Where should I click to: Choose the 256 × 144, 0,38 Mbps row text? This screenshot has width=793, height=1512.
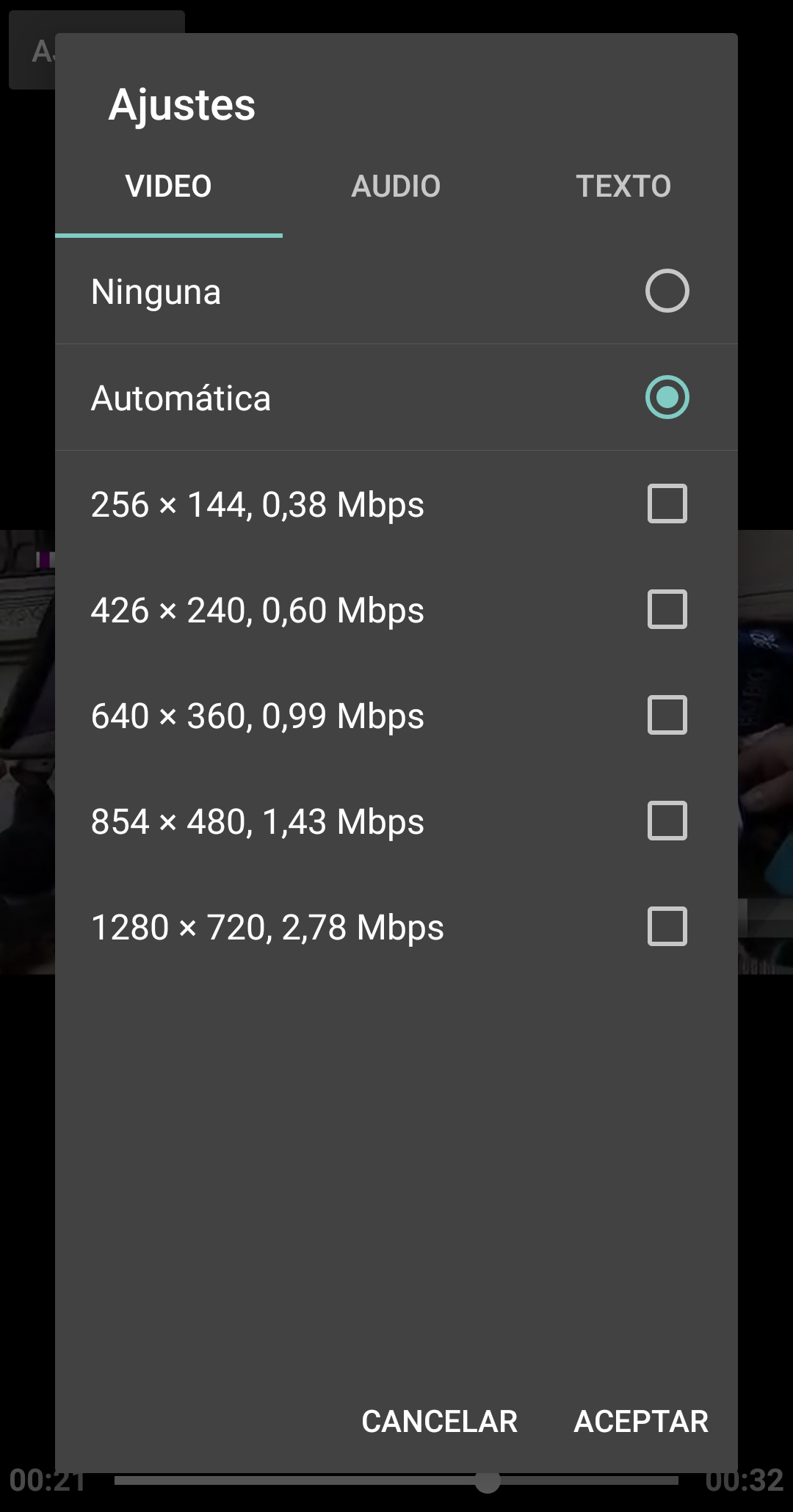pyautogui.click(x=258, y=505)
